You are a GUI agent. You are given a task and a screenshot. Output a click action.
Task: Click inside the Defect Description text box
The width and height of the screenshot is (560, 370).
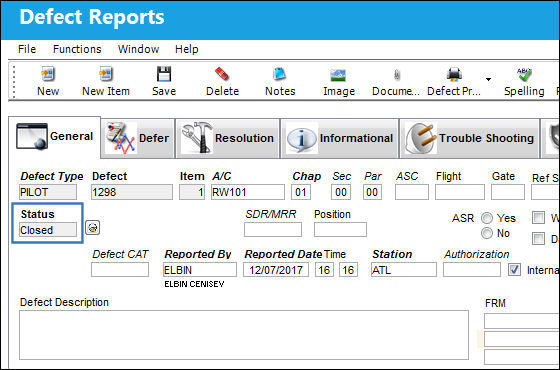tap(244, 335)
